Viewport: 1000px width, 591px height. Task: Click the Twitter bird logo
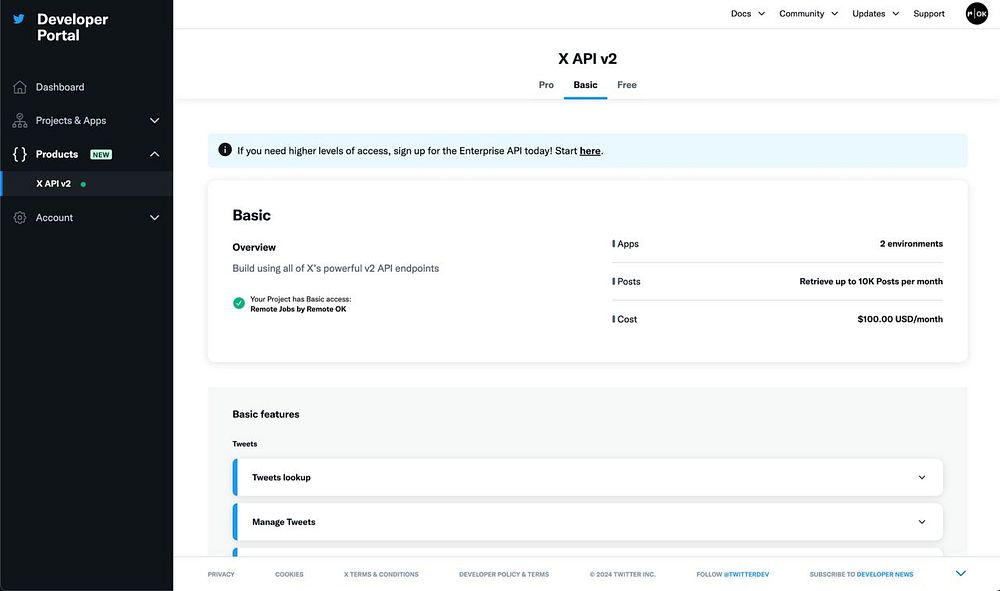point(19,18)
